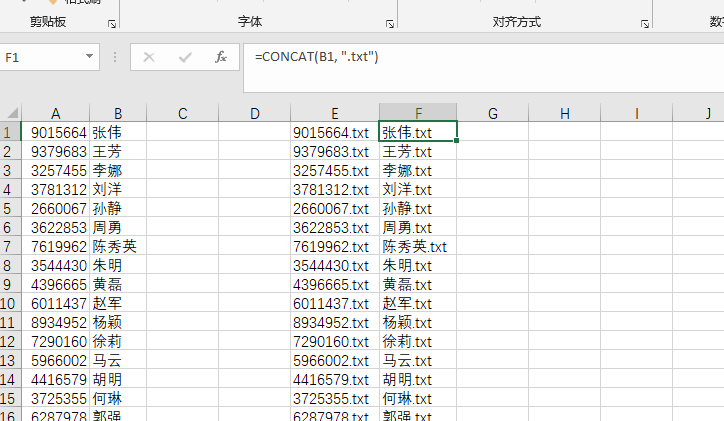Select column F header
This screenshot has width=724, height=421.
pyautogui.click(x=418, y=114)
